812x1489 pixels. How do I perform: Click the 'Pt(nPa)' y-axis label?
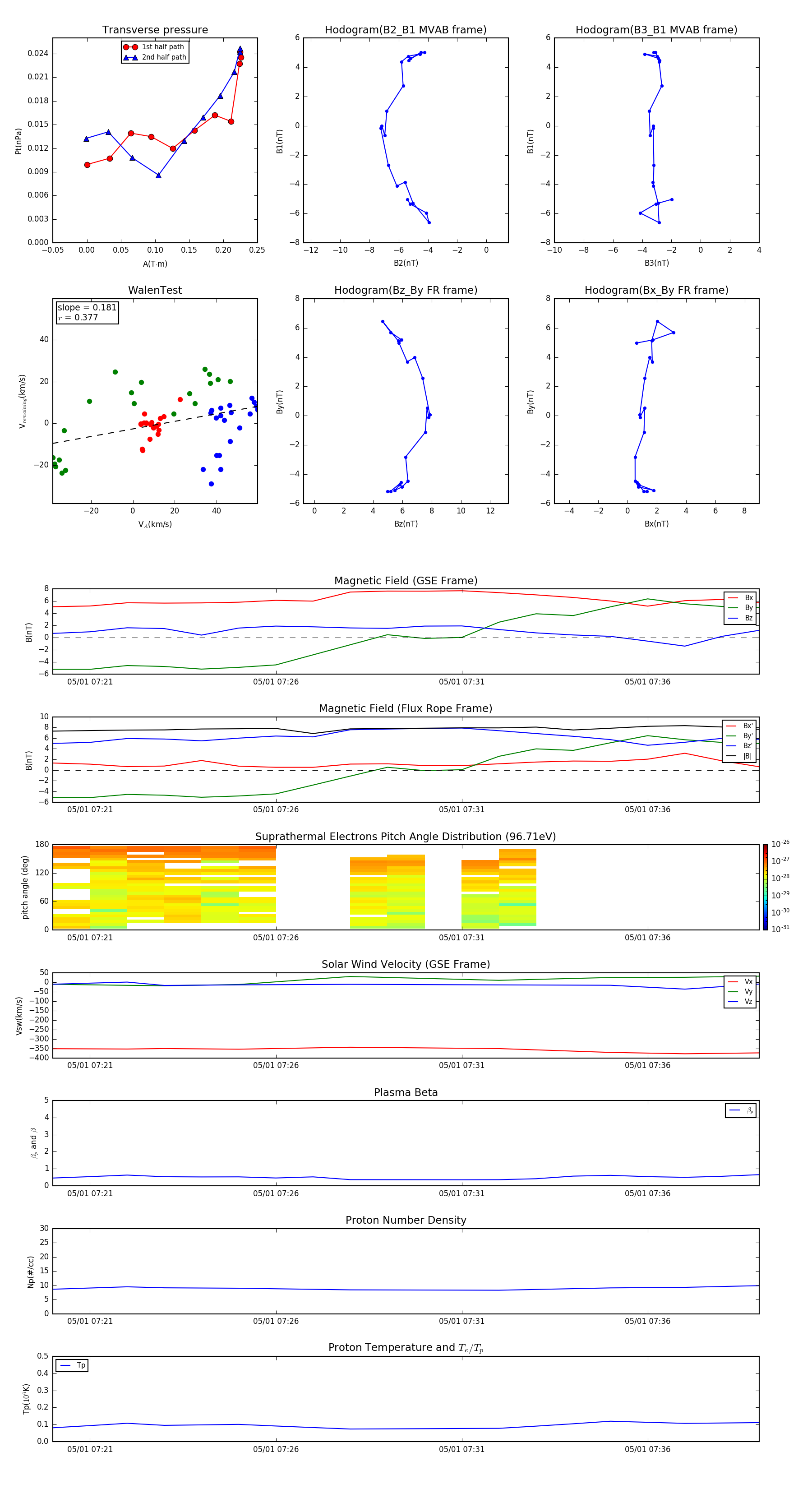18,140
